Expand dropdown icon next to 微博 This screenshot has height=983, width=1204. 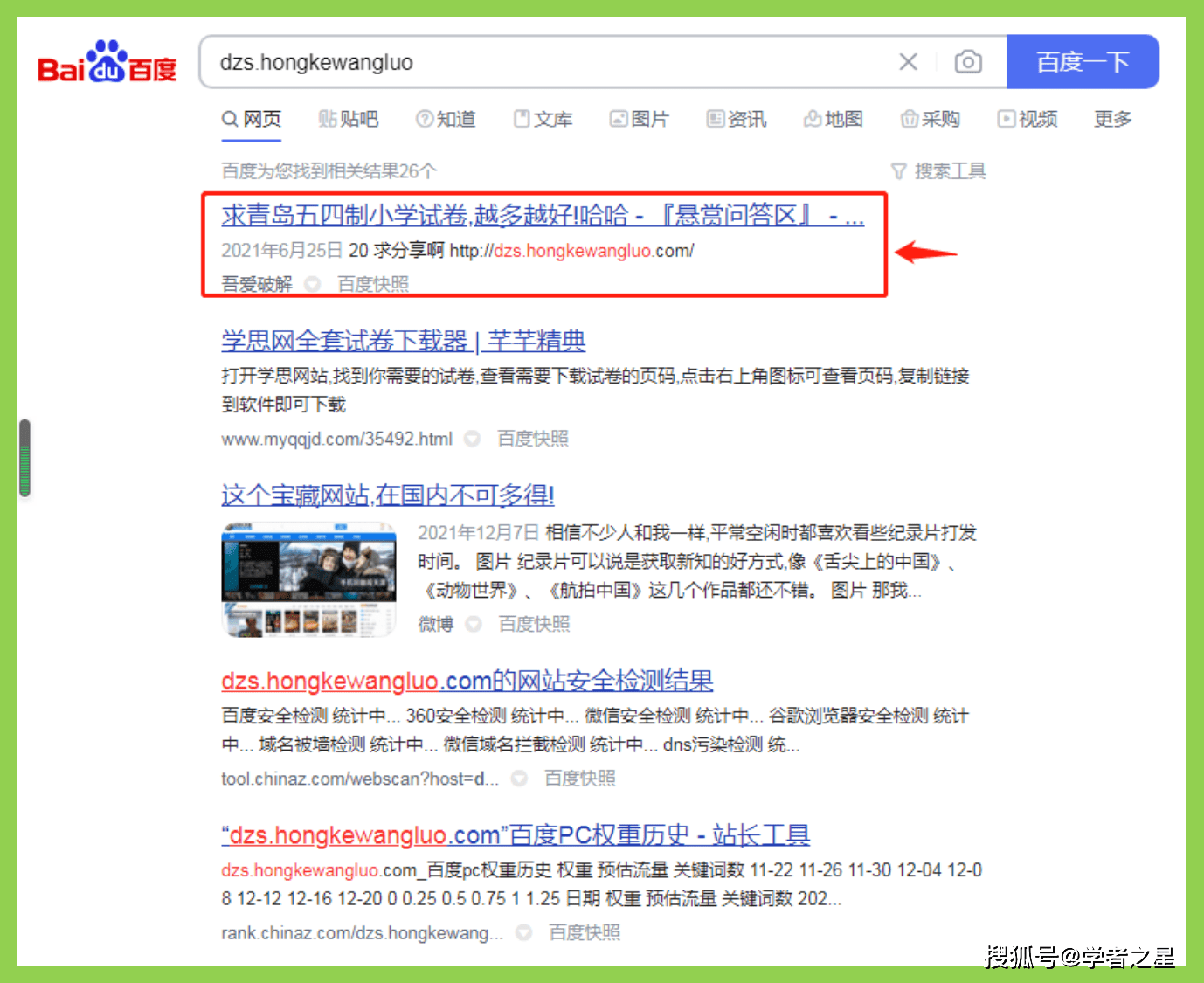coord(474,624)
